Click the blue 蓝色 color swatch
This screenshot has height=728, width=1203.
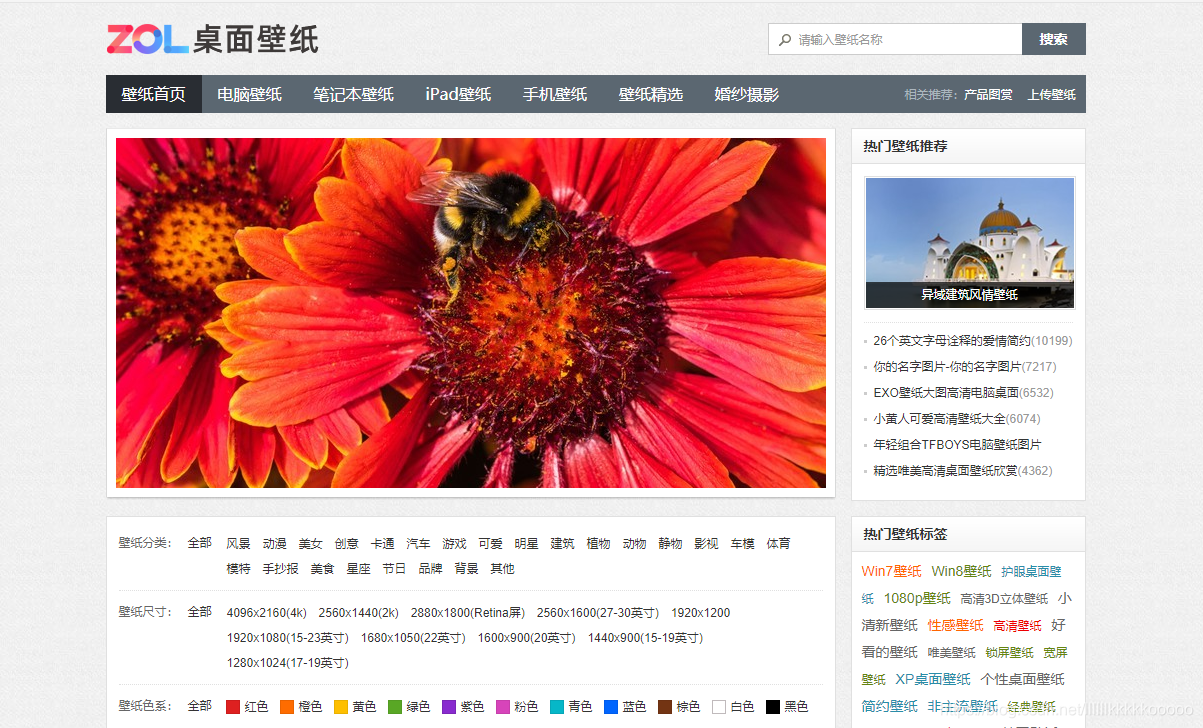click(x=621, y=706)
